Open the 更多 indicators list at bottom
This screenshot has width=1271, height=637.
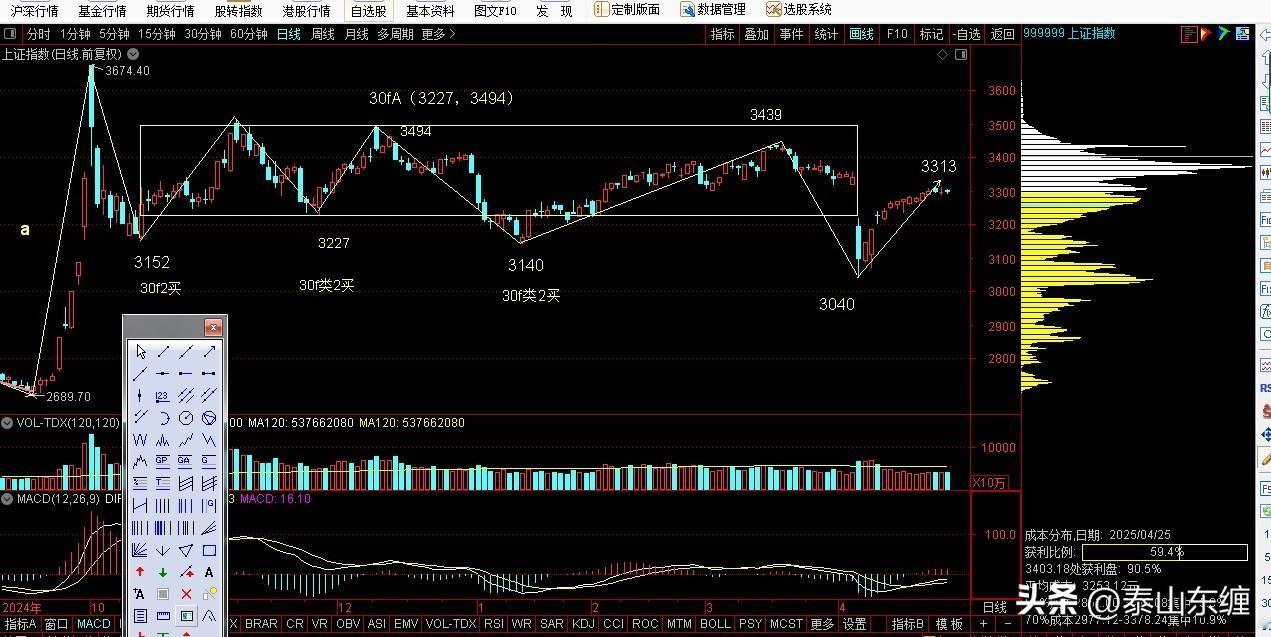(822, 624)
